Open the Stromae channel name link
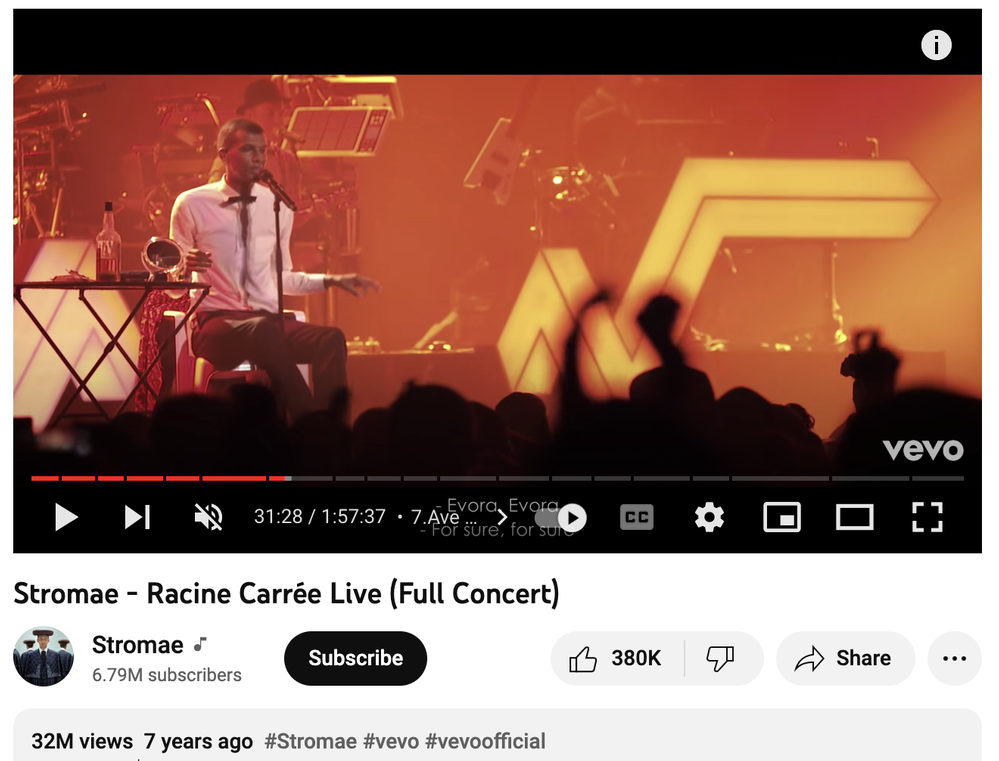The width and height of the screenshot is (999, 761). (x=138, y=645)
